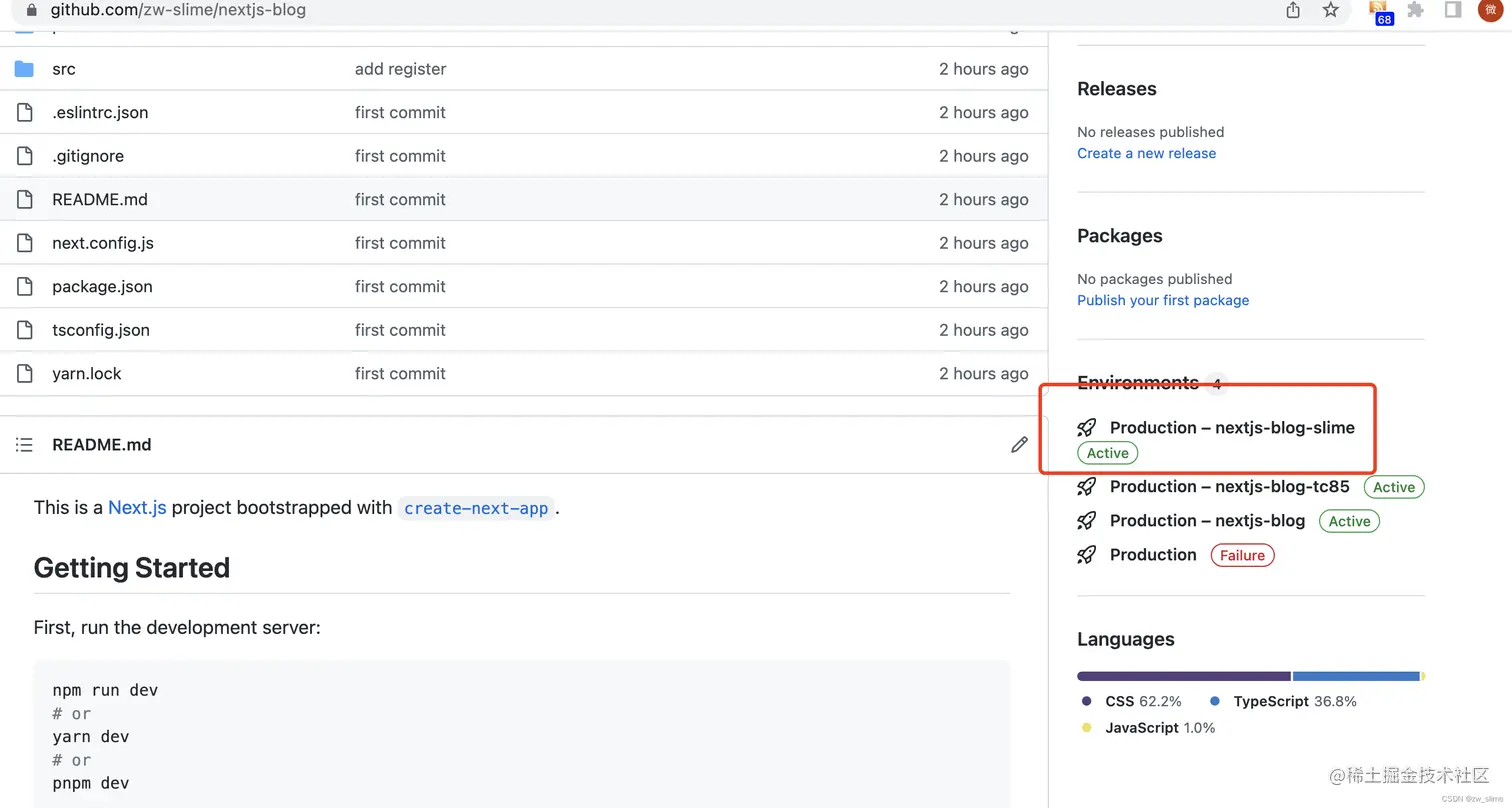The width and height of the screenshot is (1512, 808).
Task: Bookmark this page with the star icon
Action: (x=1330, y=10)
